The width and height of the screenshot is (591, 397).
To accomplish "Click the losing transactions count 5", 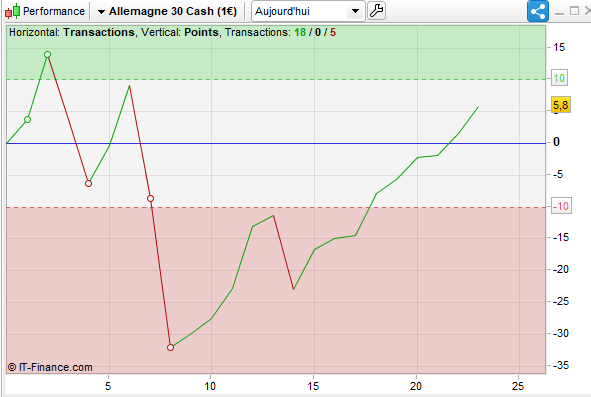I will coord(333,32).
